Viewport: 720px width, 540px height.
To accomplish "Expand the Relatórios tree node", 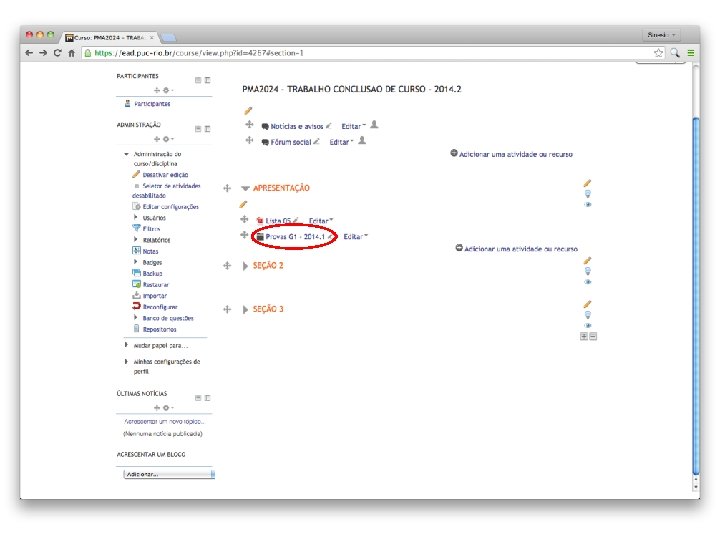I will pyautogui.click(x=135, y=239).
